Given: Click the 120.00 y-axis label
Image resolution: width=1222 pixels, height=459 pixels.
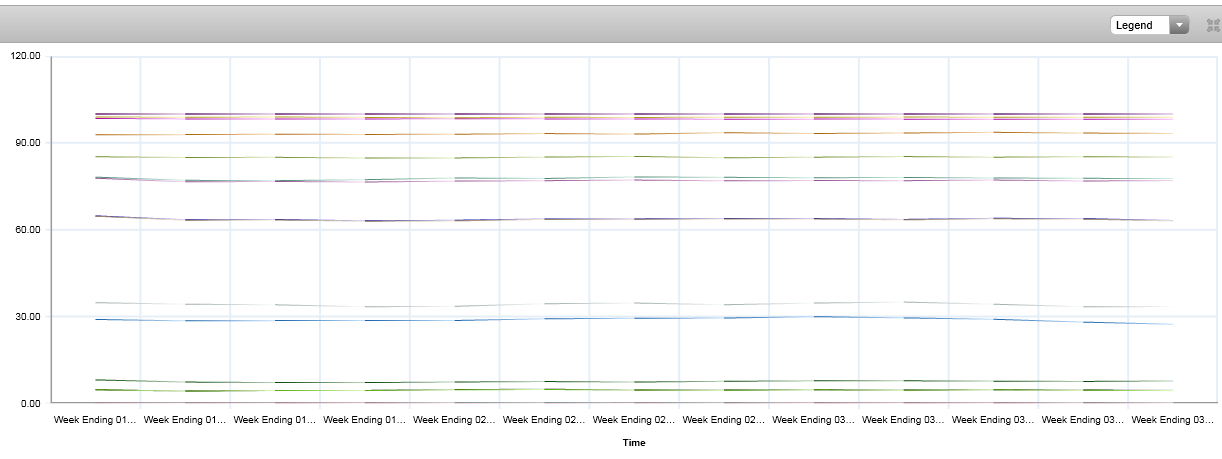Looking at the screenshot, I should pyautogui.click(x=24, y=56).
